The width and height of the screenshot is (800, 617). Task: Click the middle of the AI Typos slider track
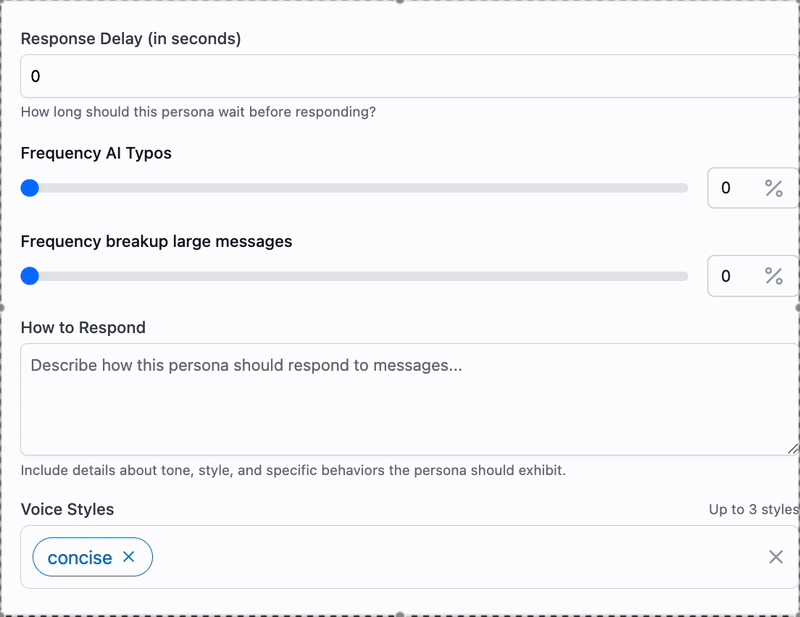tap(354, 188)
